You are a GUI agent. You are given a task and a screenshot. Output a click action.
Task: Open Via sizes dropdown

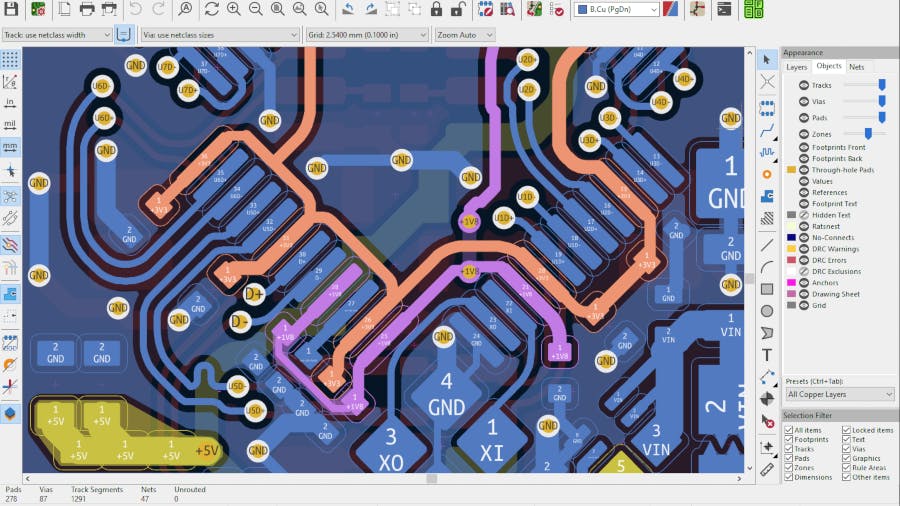220,35
